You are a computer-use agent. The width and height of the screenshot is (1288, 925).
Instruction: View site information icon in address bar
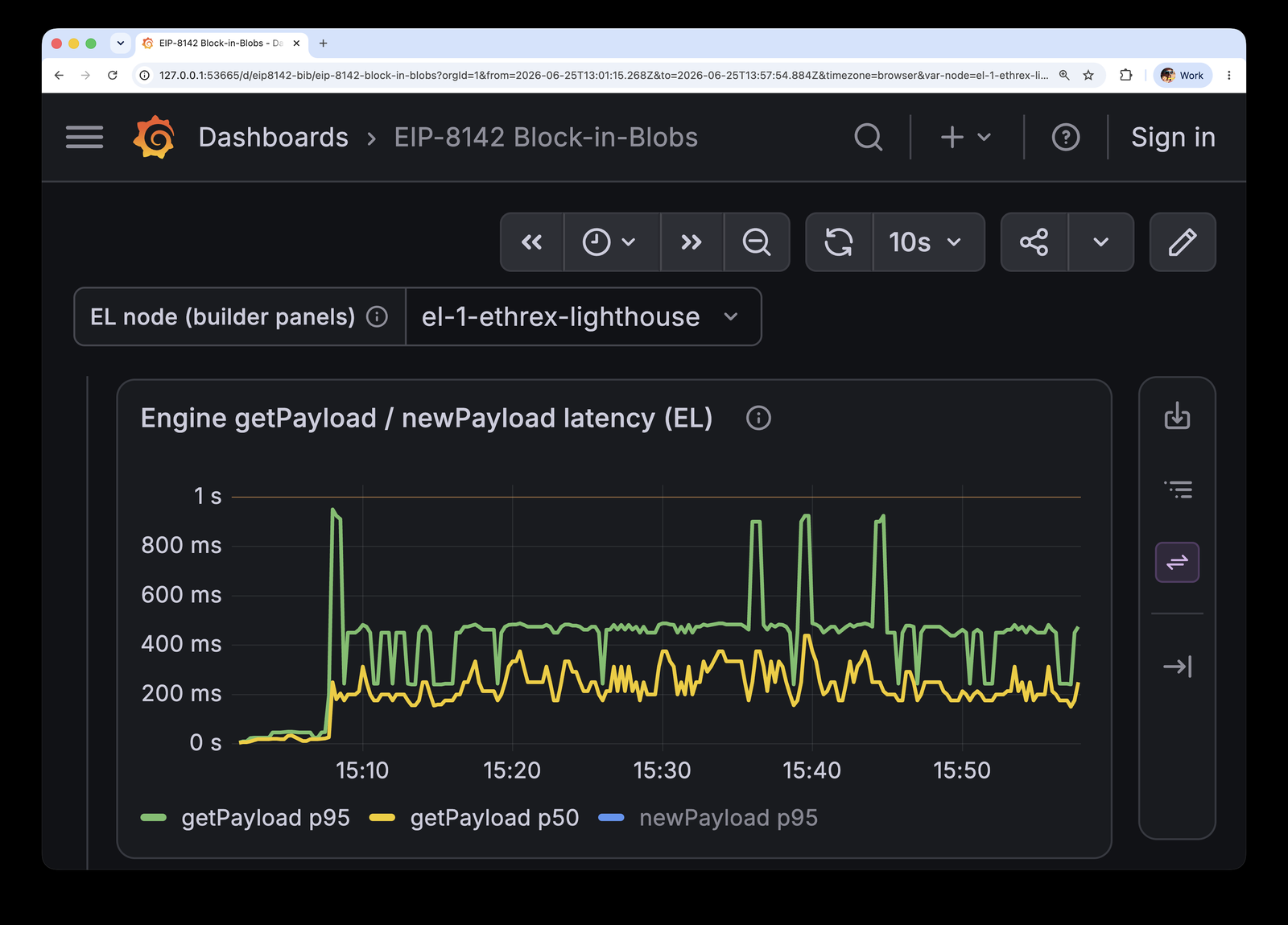click(145, 75)
